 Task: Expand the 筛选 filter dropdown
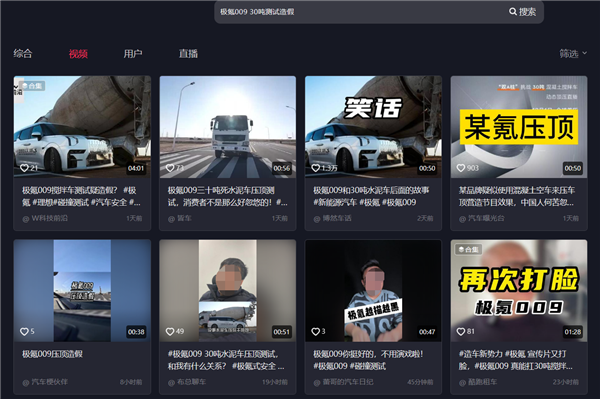coord(573,54)
